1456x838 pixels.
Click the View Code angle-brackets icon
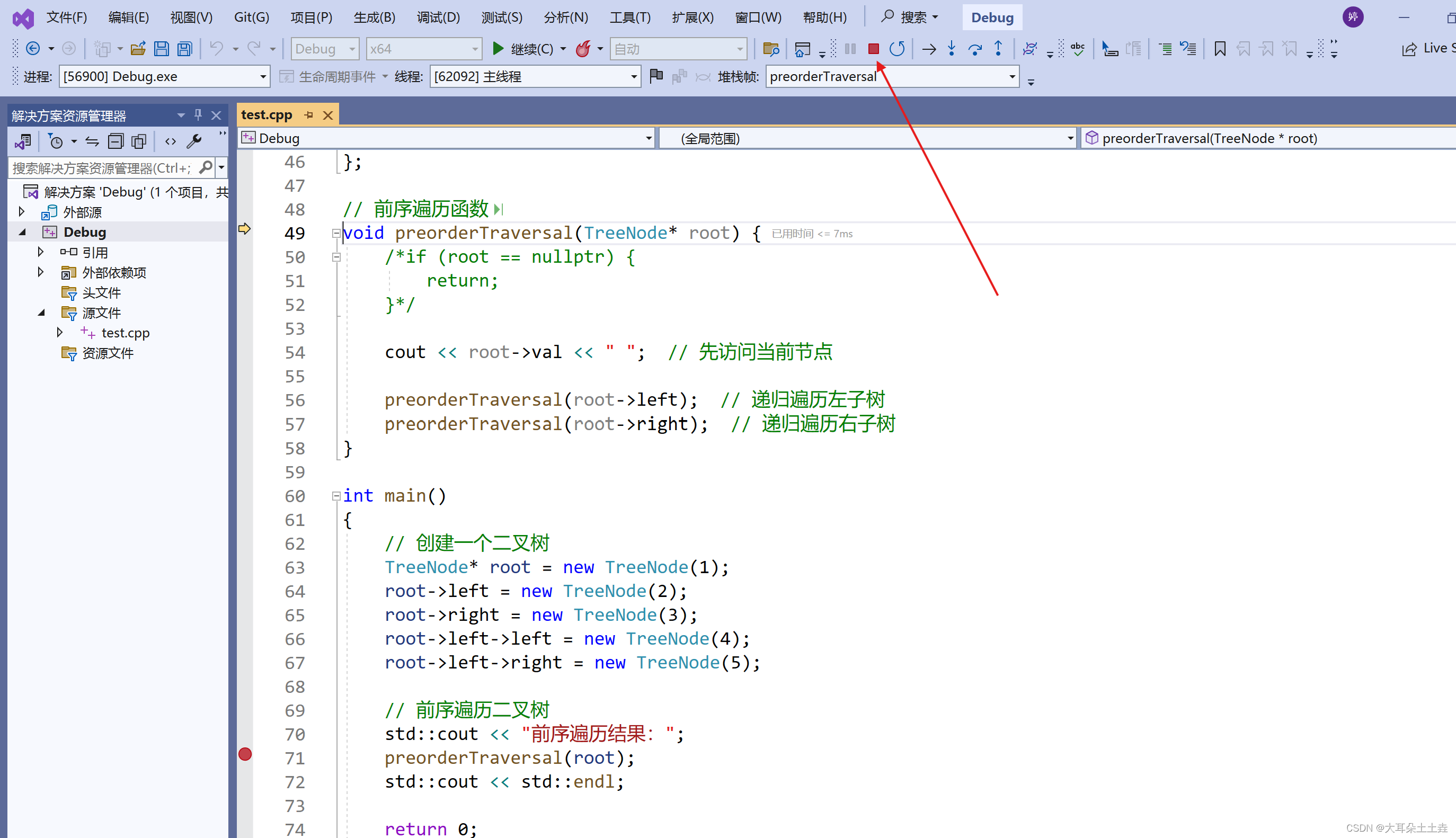[171, 141]
